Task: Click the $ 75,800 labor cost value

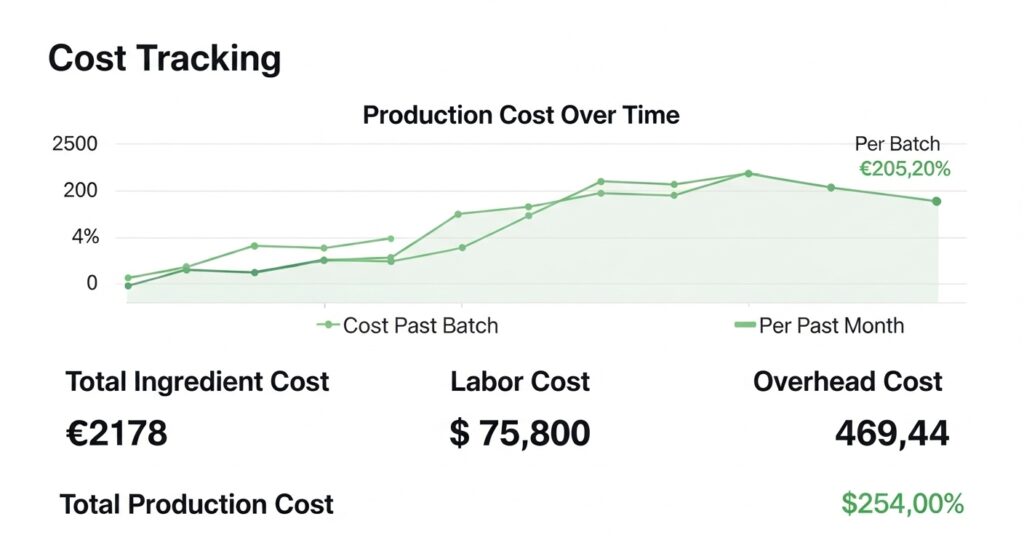Action: [520, 433]
